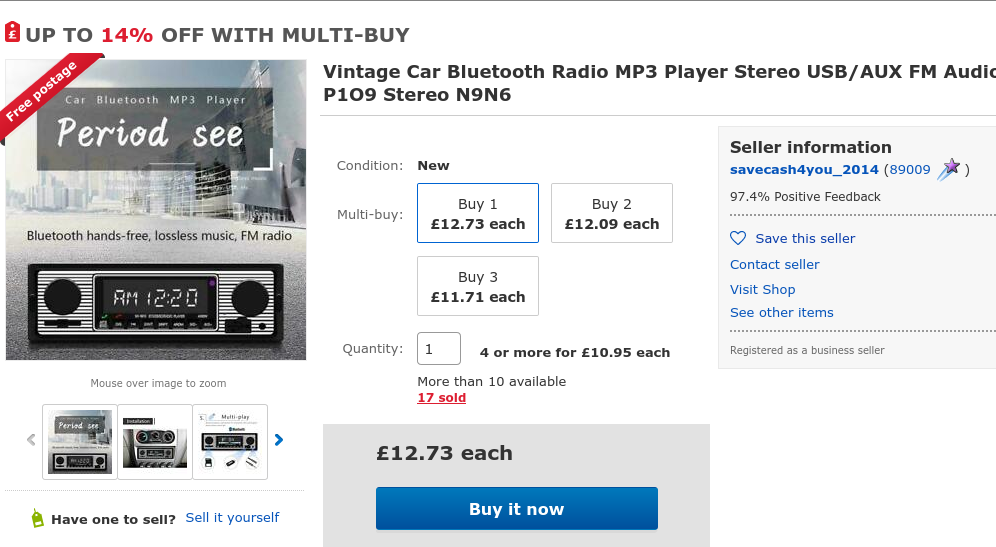Select the Multi-play thumbnail image

pyautogui.click(x=230, y=442)
